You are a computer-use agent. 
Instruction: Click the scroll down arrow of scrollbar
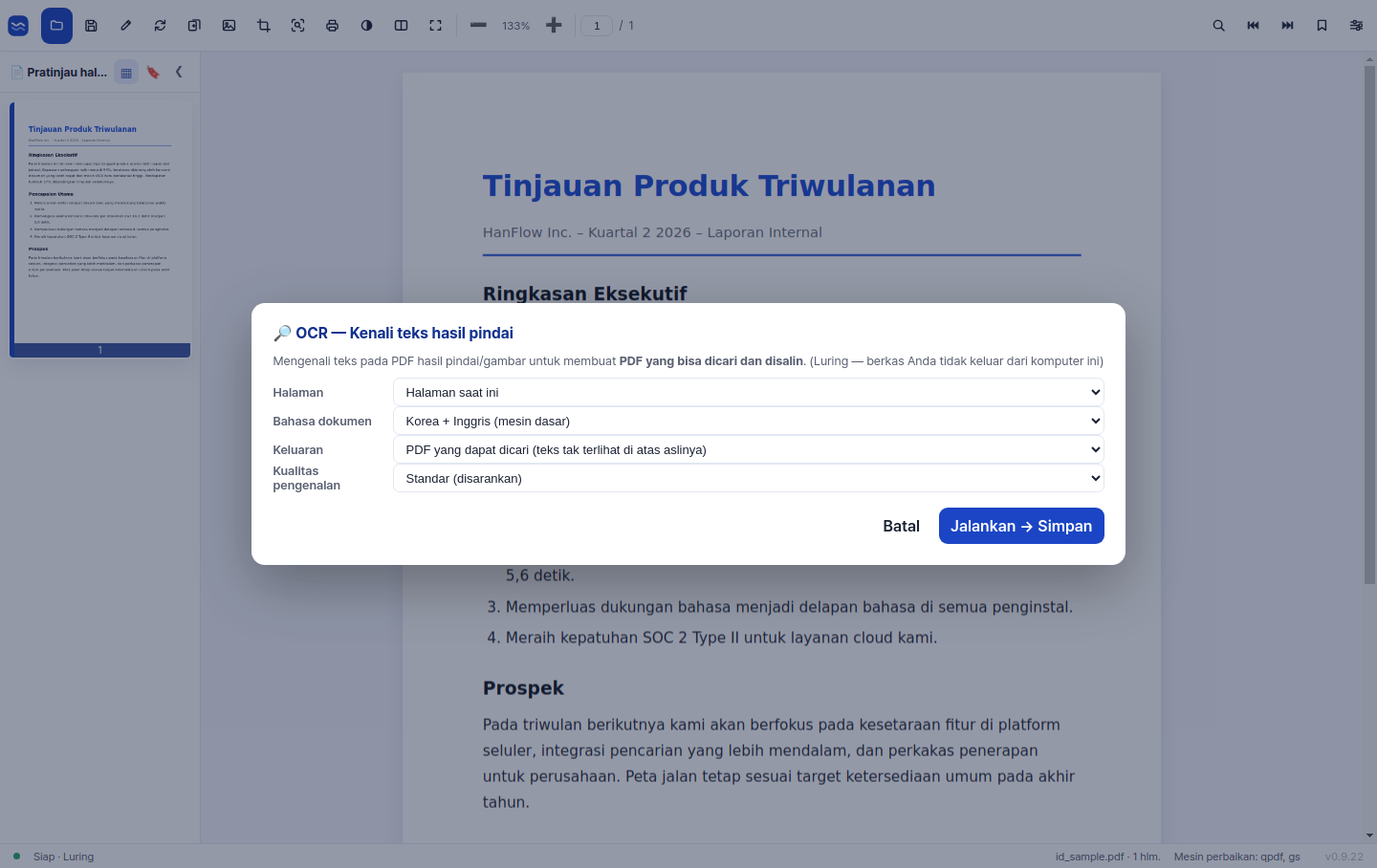[x=1369, y=835]
